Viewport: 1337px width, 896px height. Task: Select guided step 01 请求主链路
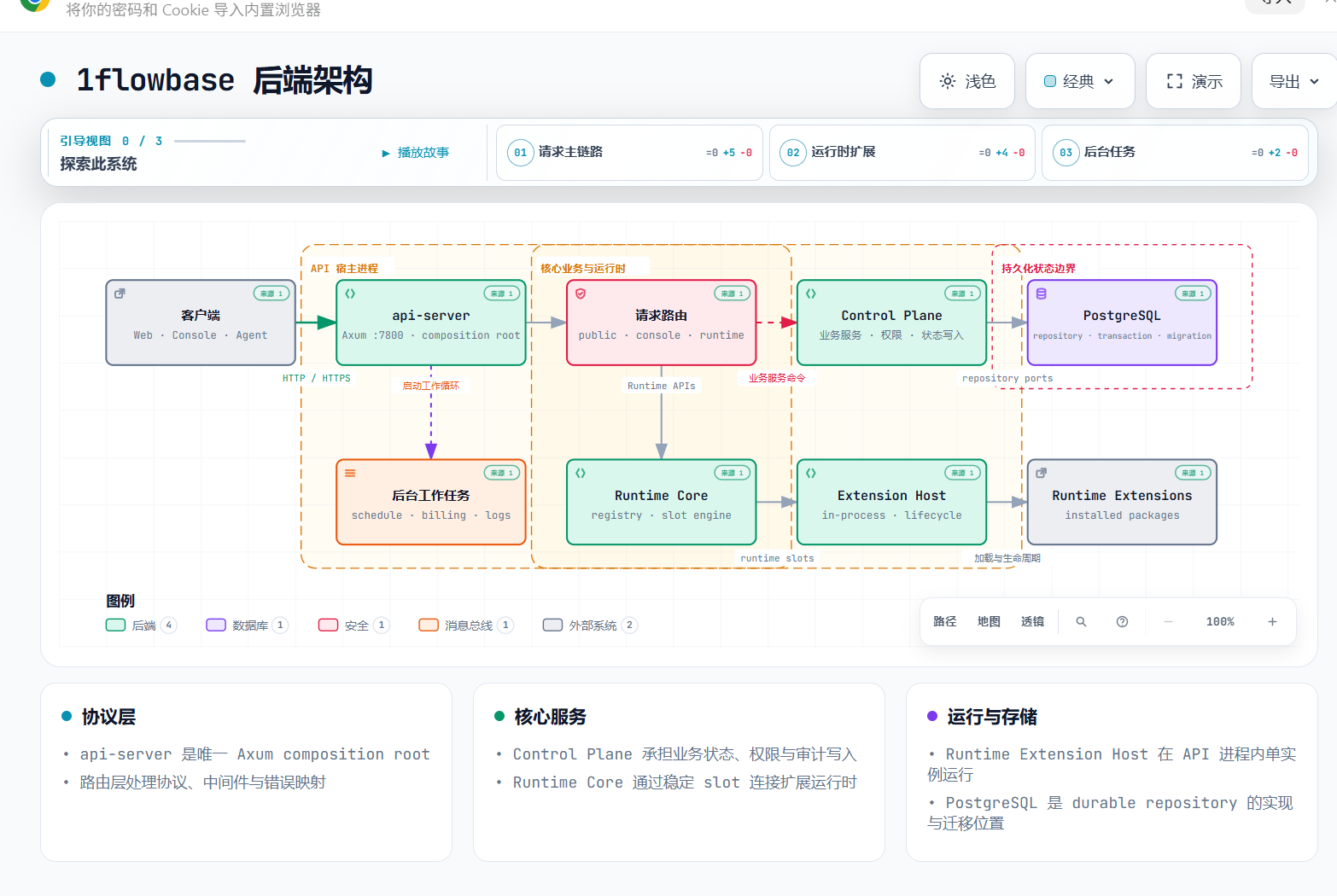(629, 153)
